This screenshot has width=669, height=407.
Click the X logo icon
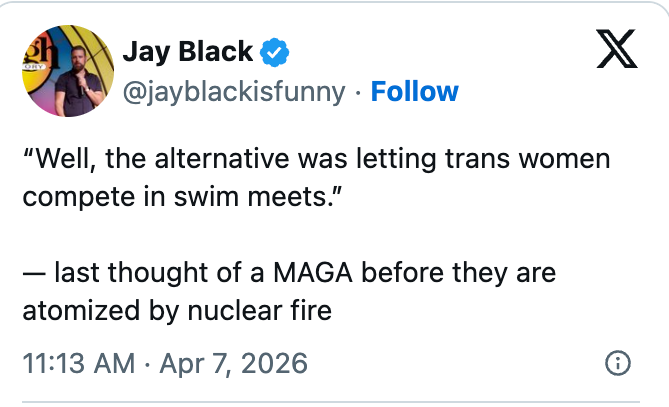point(616,49)
